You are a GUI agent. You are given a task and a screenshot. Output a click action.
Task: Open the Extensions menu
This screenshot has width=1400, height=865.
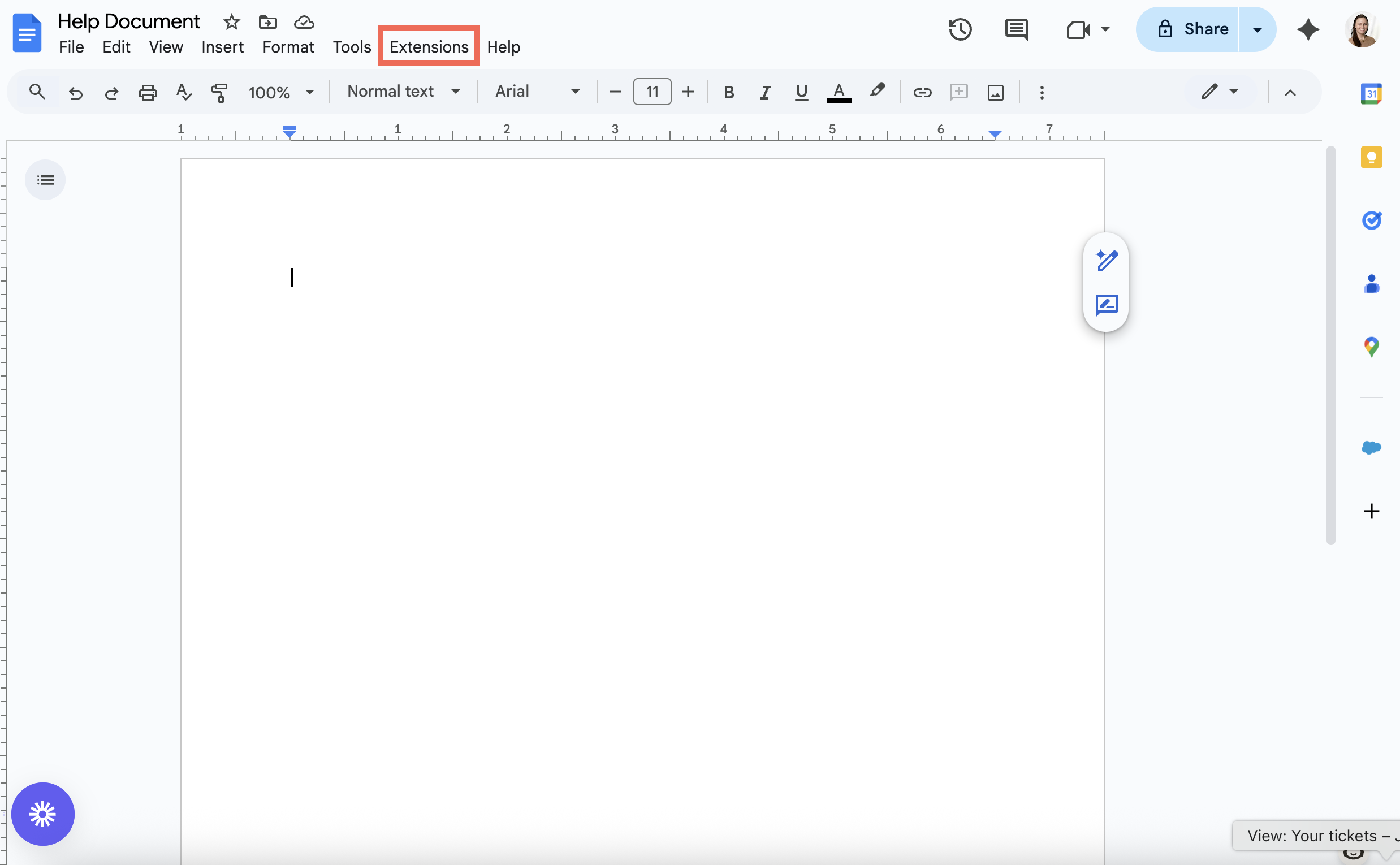click(428, 46)
